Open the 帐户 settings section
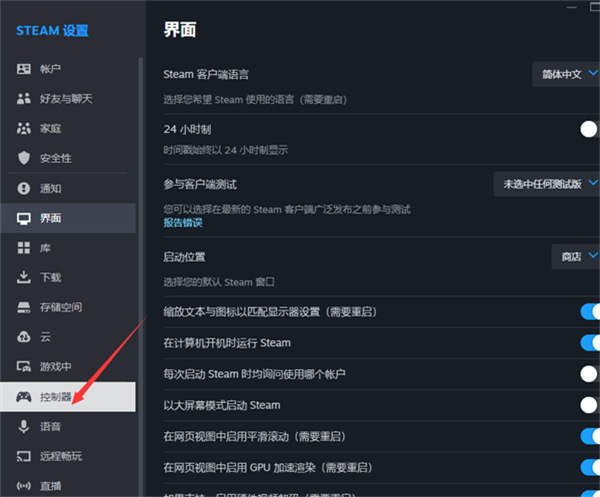 coord(68,69)
